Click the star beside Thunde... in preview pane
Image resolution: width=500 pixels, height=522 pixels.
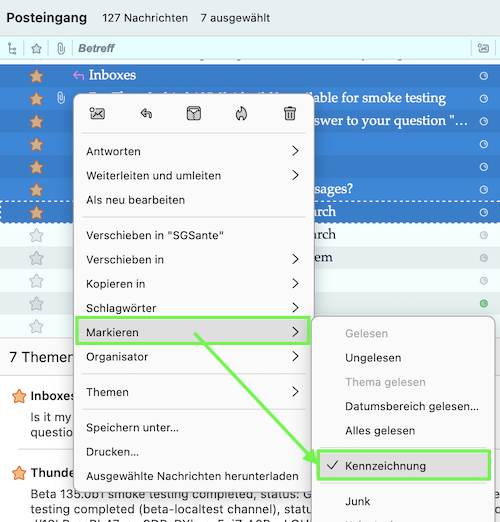[x=19, y=473]
